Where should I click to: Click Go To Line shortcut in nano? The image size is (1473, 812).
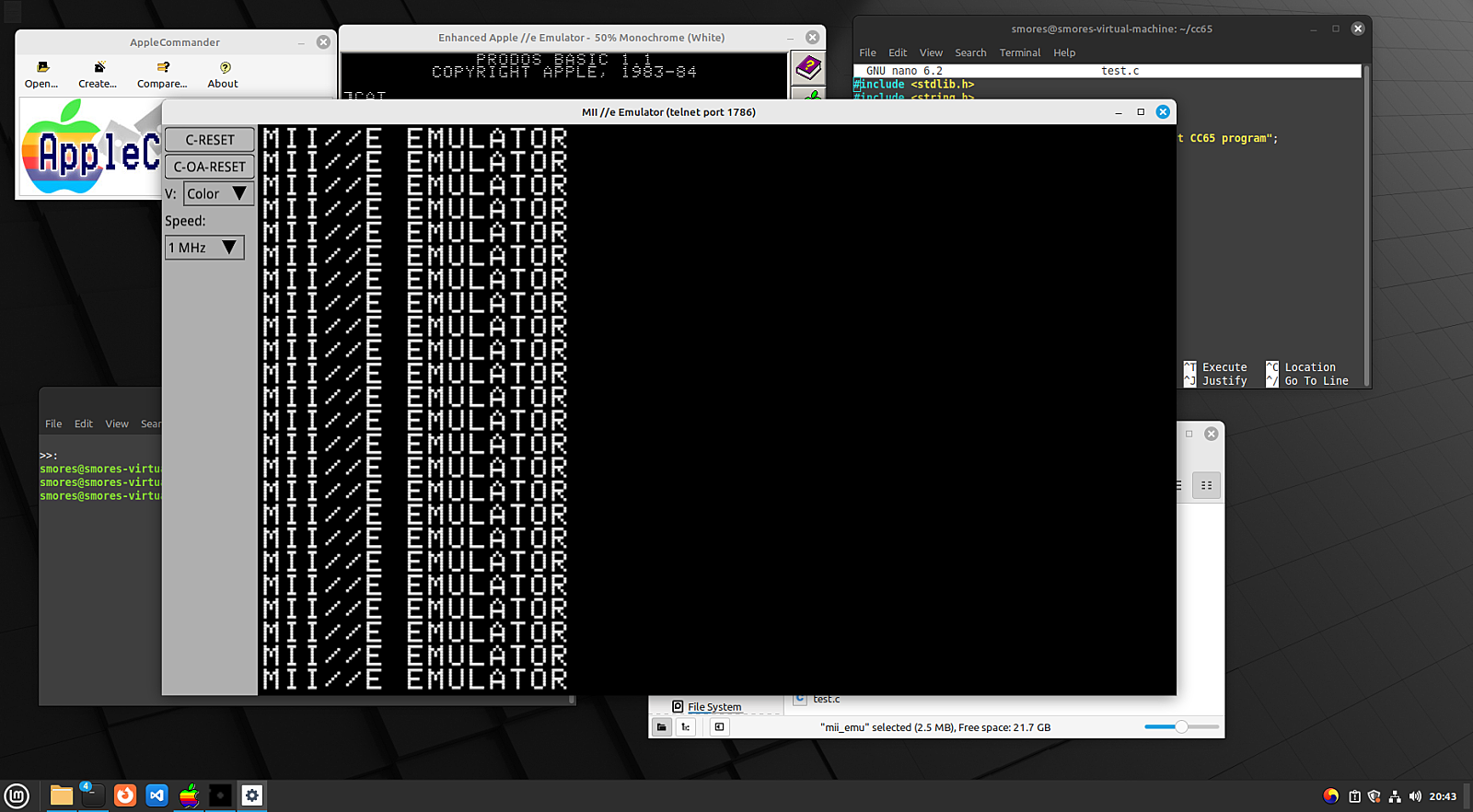1316,381
